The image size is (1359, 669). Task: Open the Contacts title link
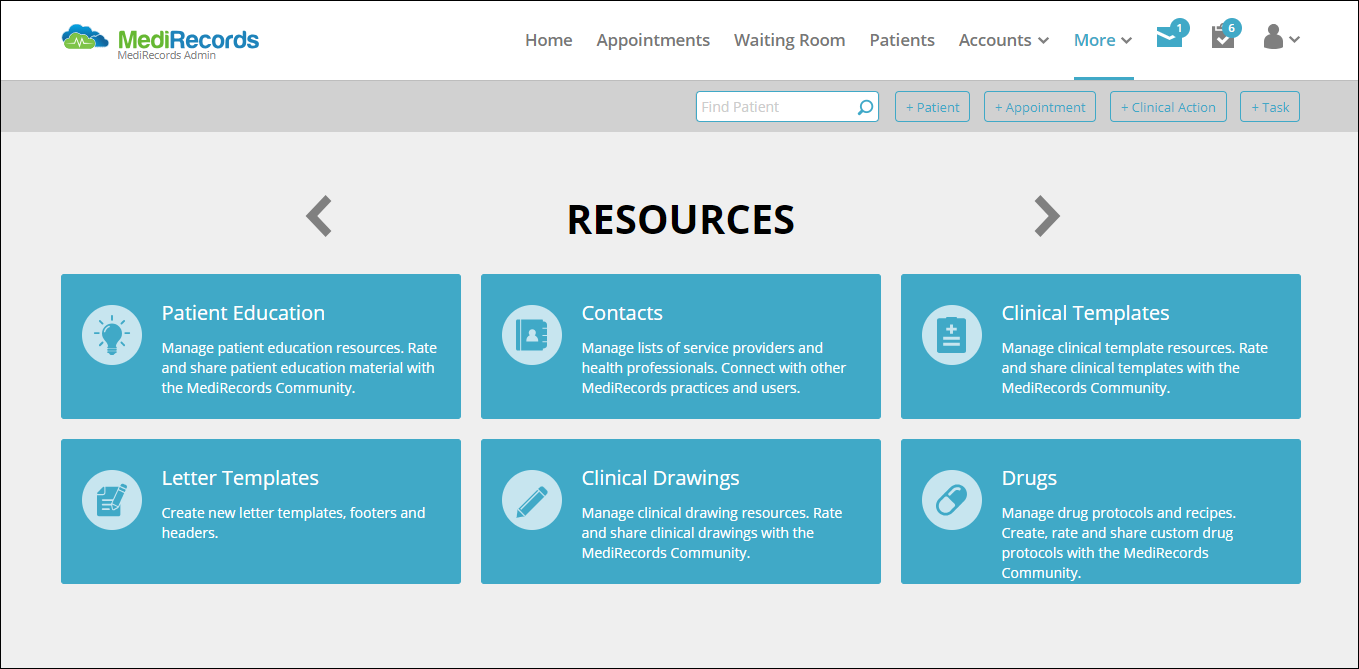tap(622, 313)
